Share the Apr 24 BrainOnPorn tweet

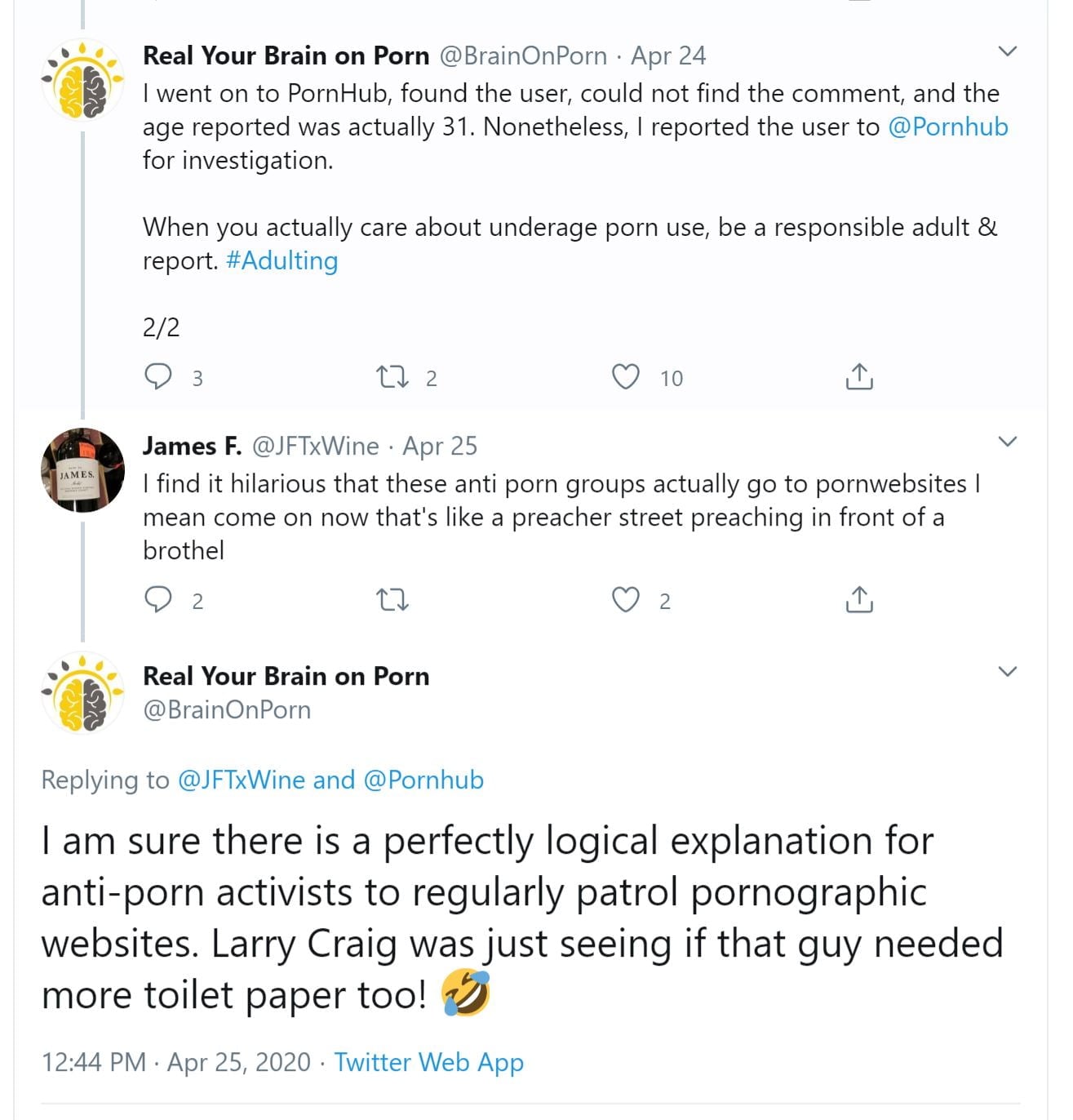tap(859, 377)
